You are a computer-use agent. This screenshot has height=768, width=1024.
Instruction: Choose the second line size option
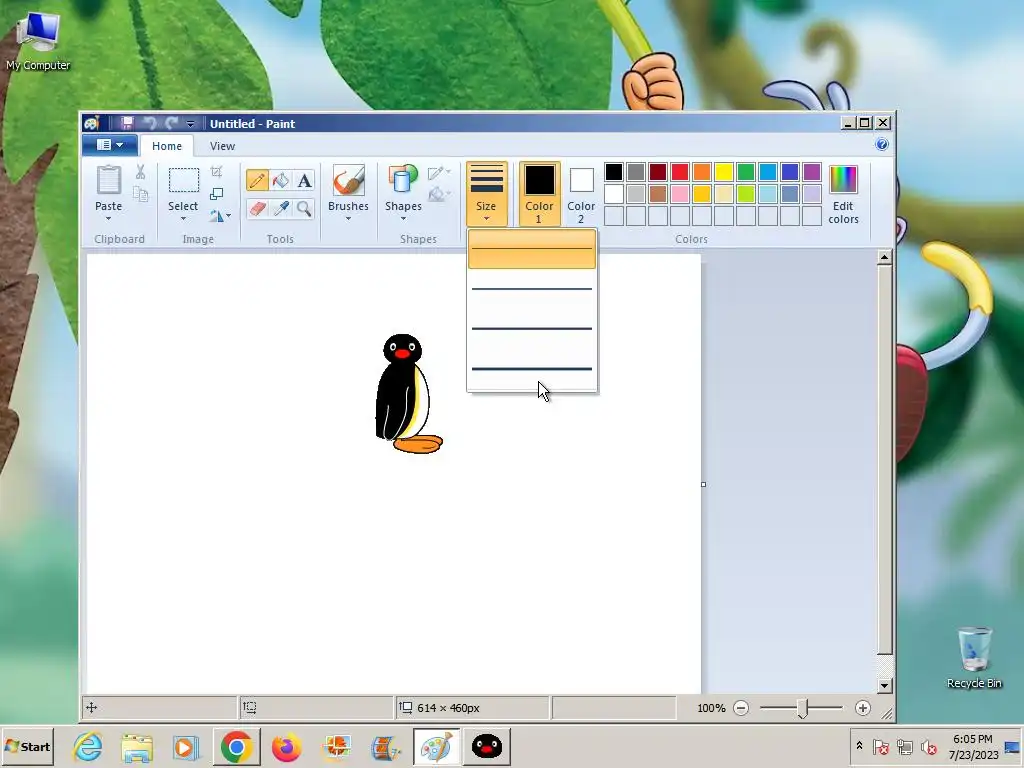pyautogui.click(x=532, y=289)
